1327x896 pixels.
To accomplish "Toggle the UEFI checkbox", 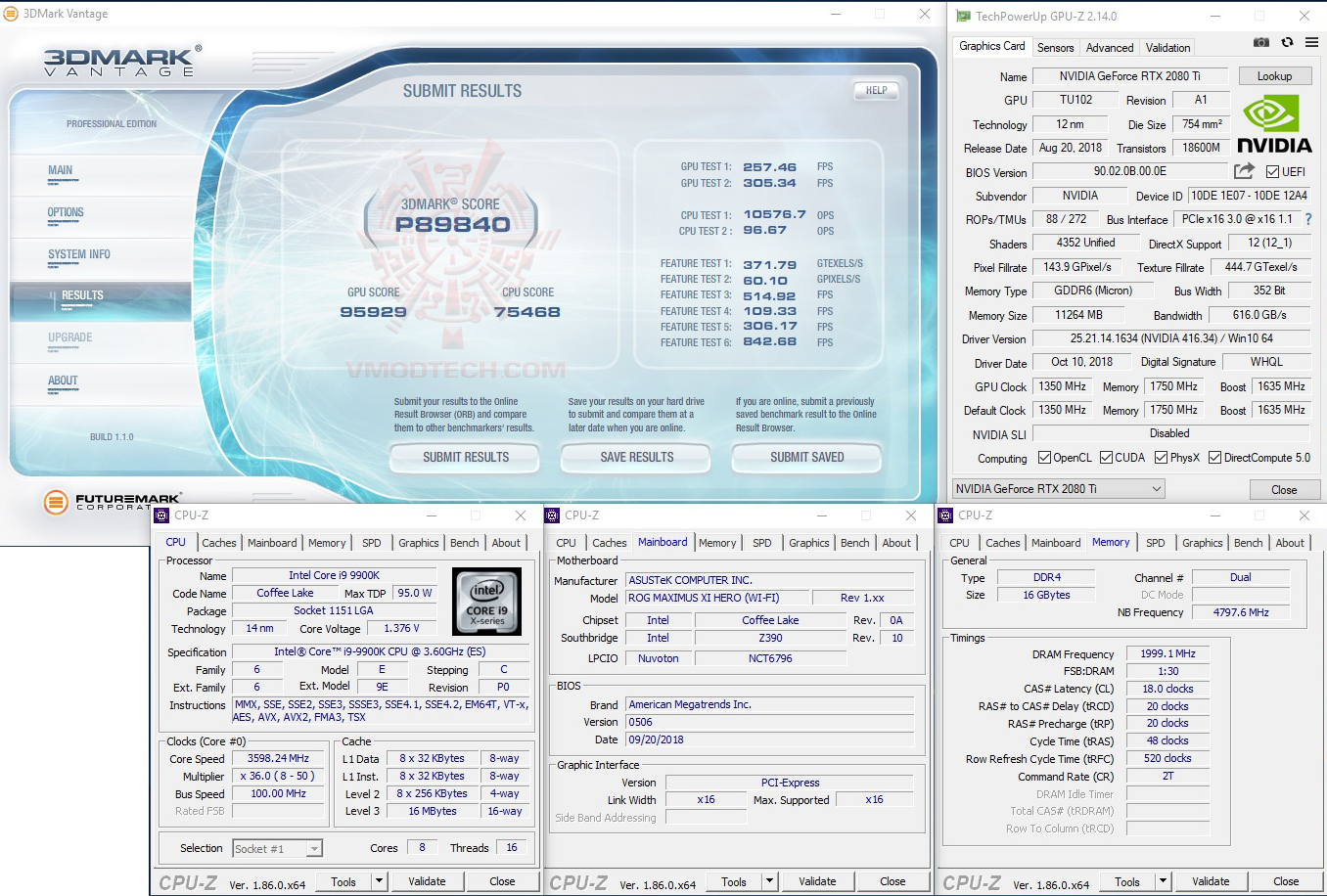I will (x=1272, y=172).
